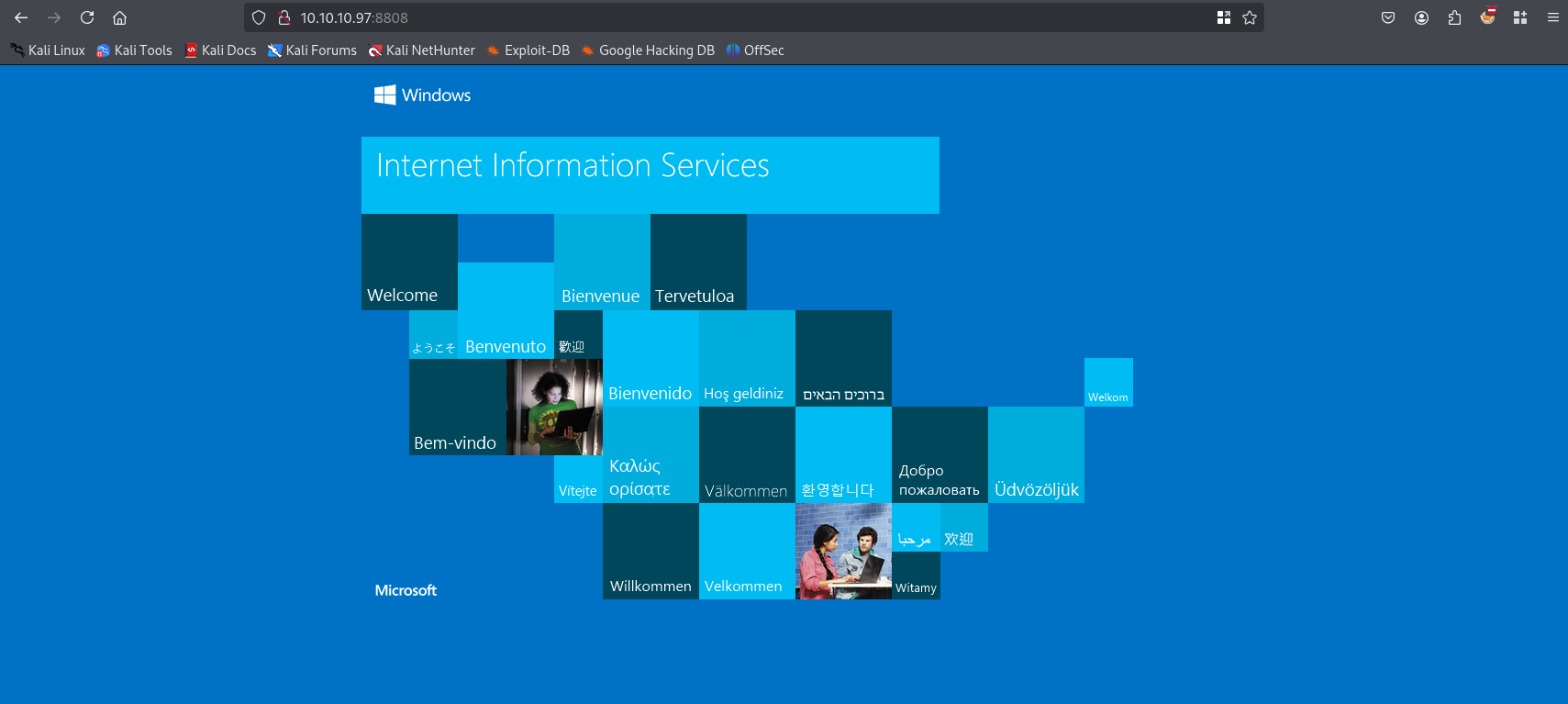Screen dimensions: 1568x704
Task: Click the Willkommen tile
Action: 651,551
